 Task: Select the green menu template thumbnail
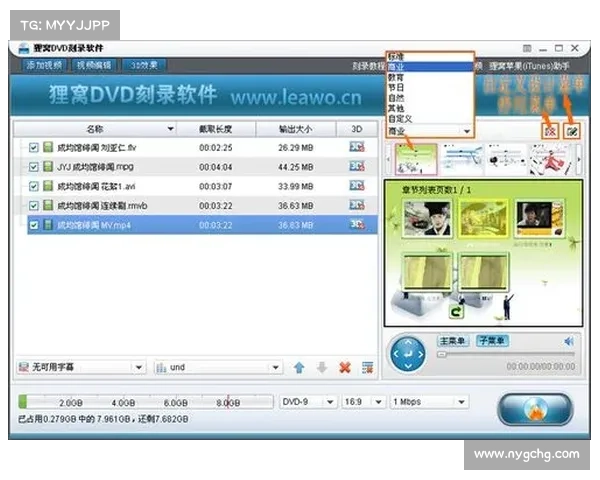click(x=416, y=159)
